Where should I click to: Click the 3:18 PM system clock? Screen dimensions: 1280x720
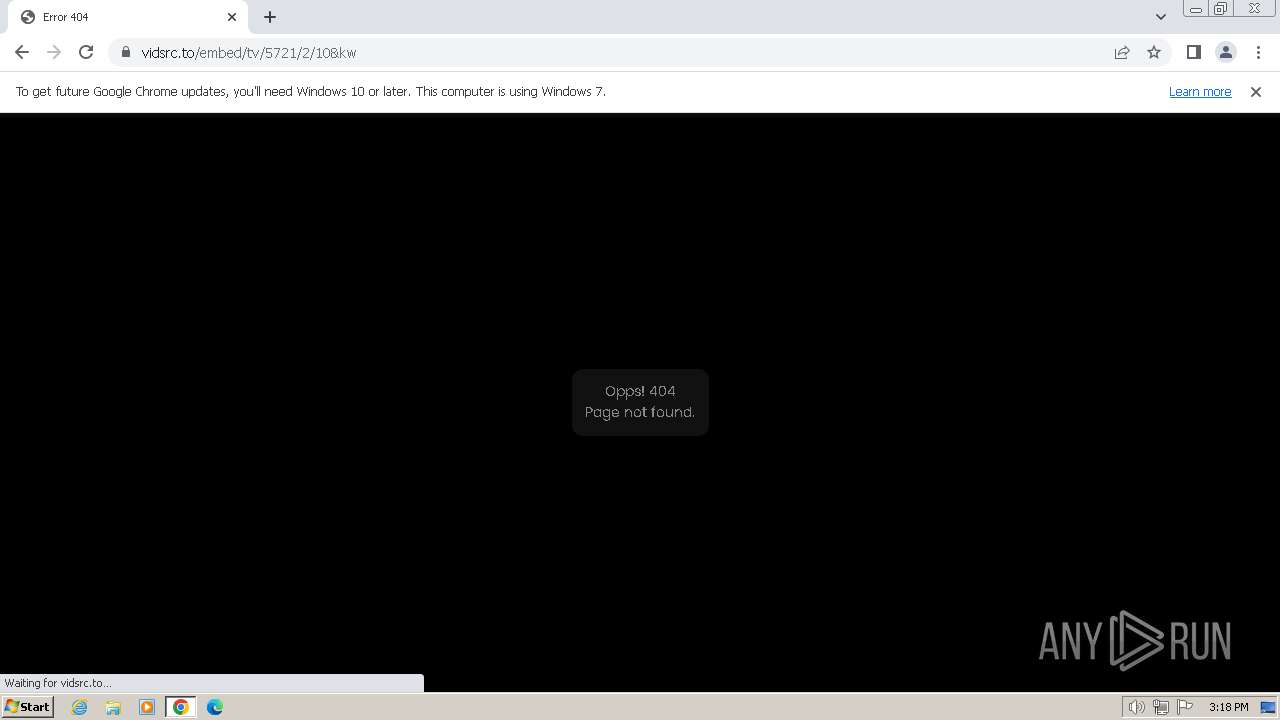click(1228, 707)
